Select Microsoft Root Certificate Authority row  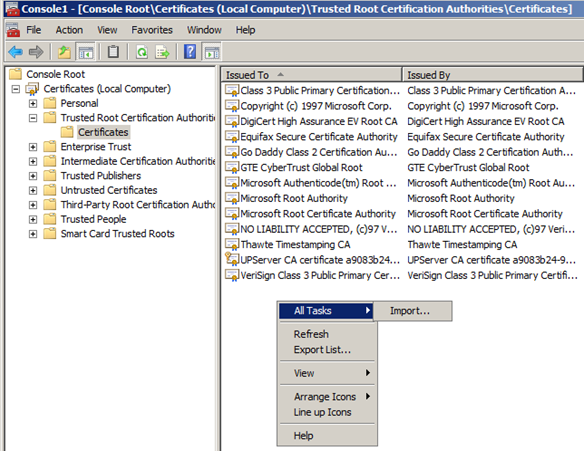(x=318, y=214)
